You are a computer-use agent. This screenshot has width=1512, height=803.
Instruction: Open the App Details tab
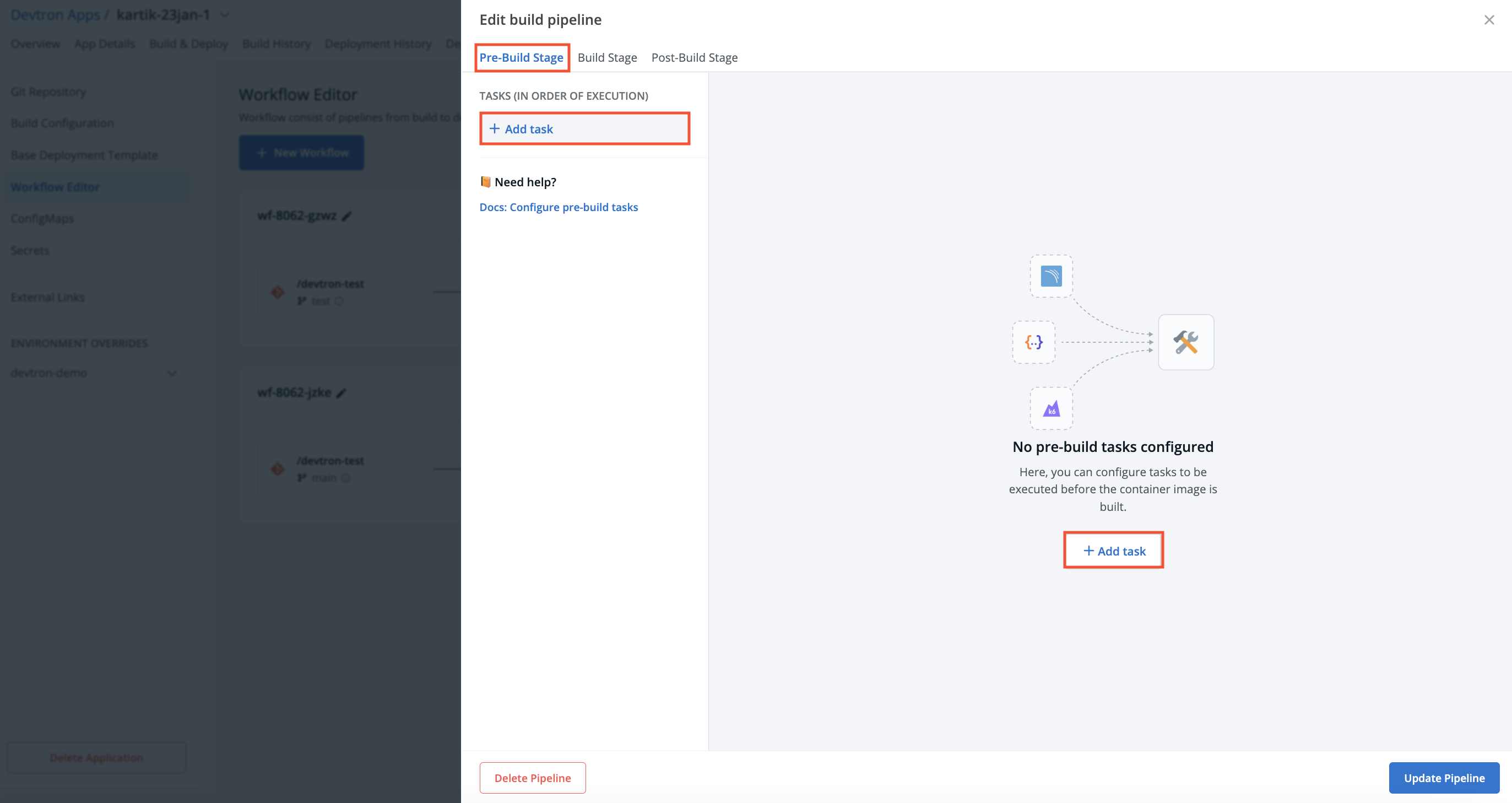tap(105, 44)
